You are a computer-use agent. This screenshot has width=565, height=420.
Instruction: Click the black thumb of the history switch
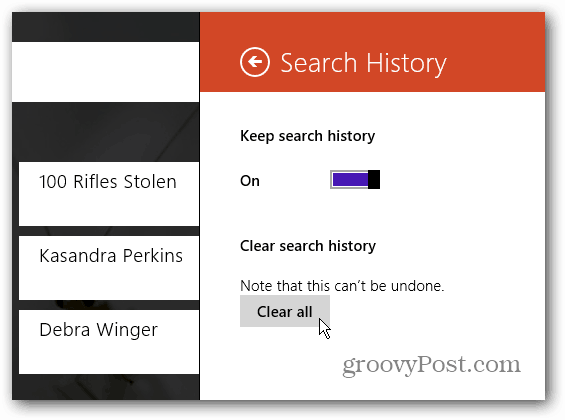click(x=374, y=179)
